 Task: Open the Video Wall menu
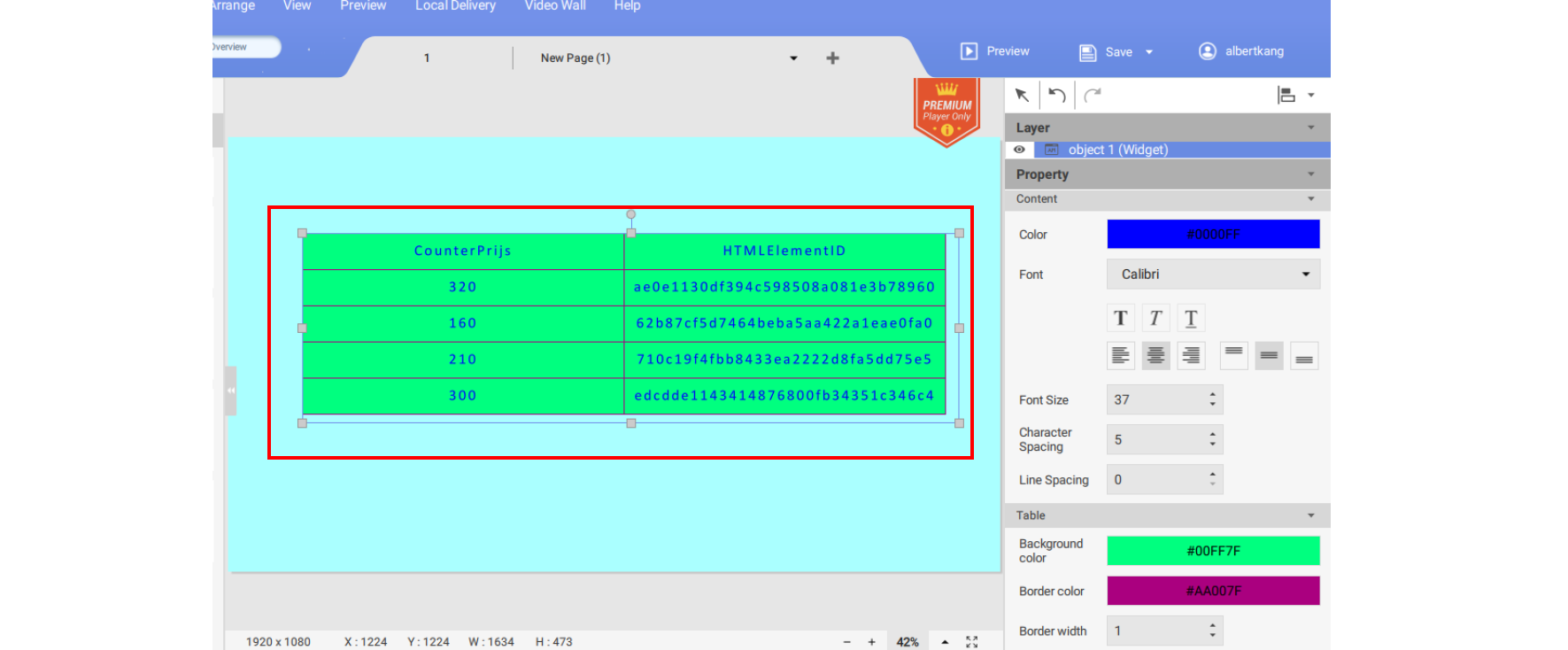tap(555, 6)
